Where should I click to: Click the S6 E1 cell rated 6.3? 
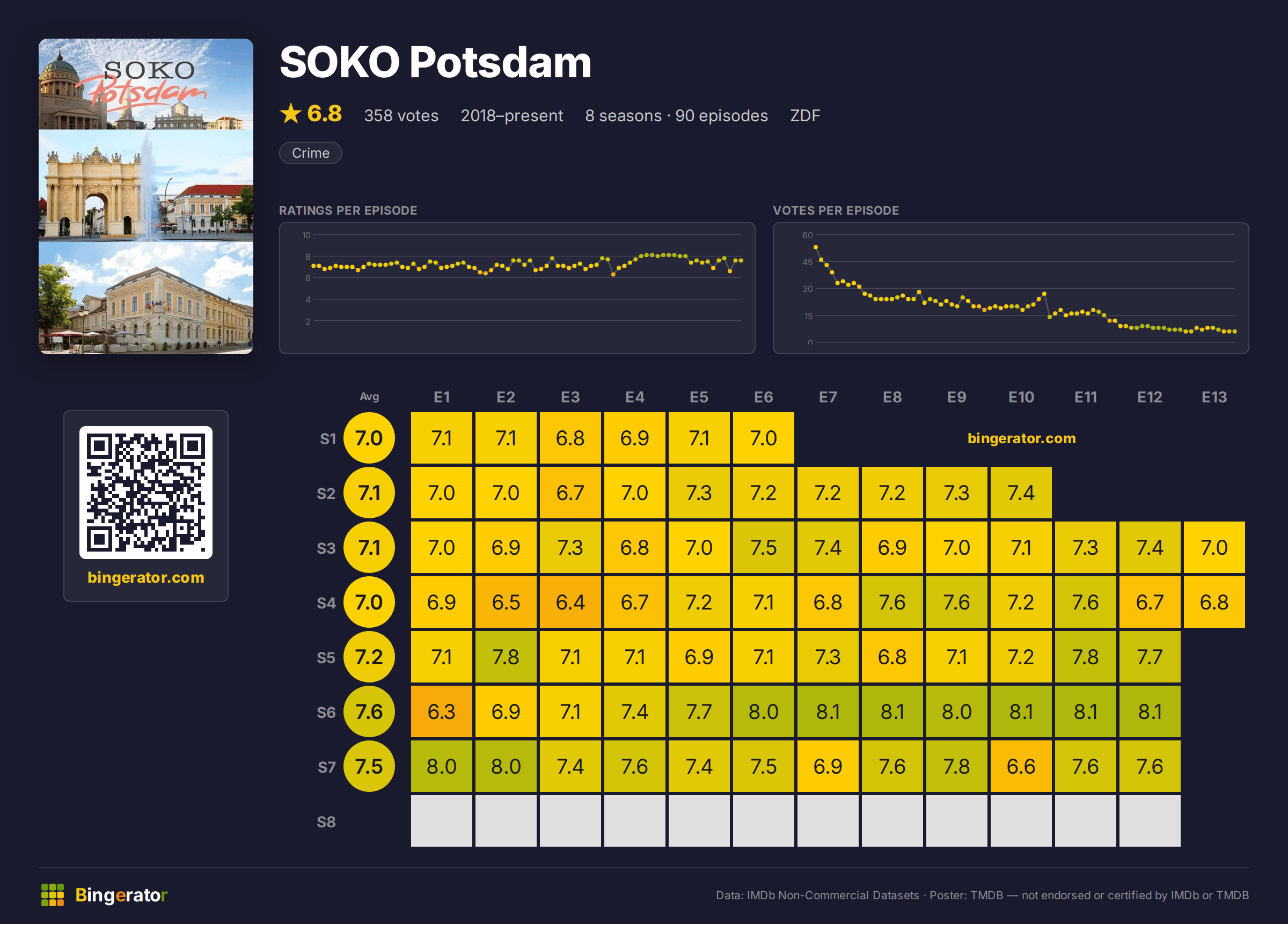pos(442,712)
